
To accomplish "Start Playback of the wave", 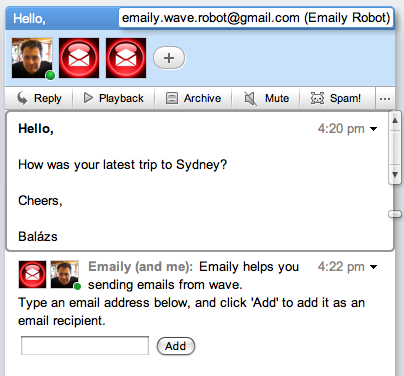I will (x=113, y=98).
